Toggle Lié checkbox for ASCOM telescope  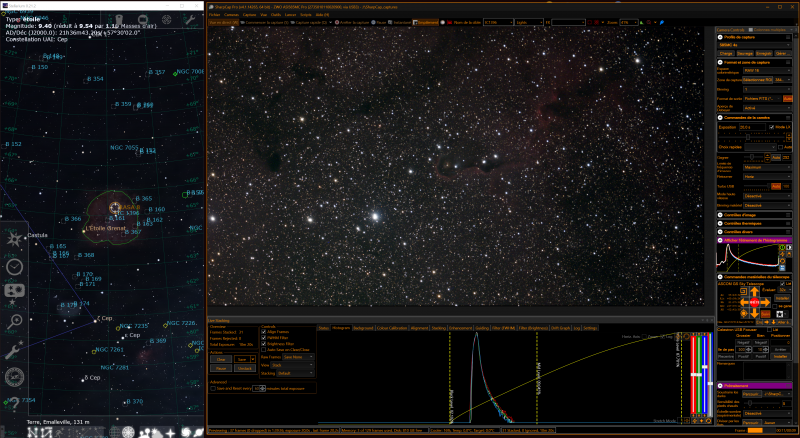783,284
